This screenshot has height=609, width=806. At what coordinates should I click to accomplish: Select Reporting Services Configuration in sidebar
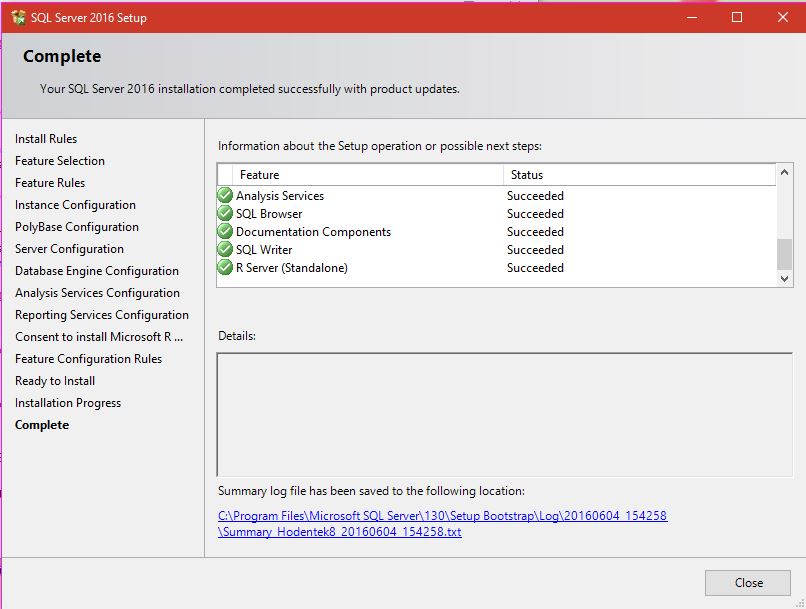click(101, 314)
